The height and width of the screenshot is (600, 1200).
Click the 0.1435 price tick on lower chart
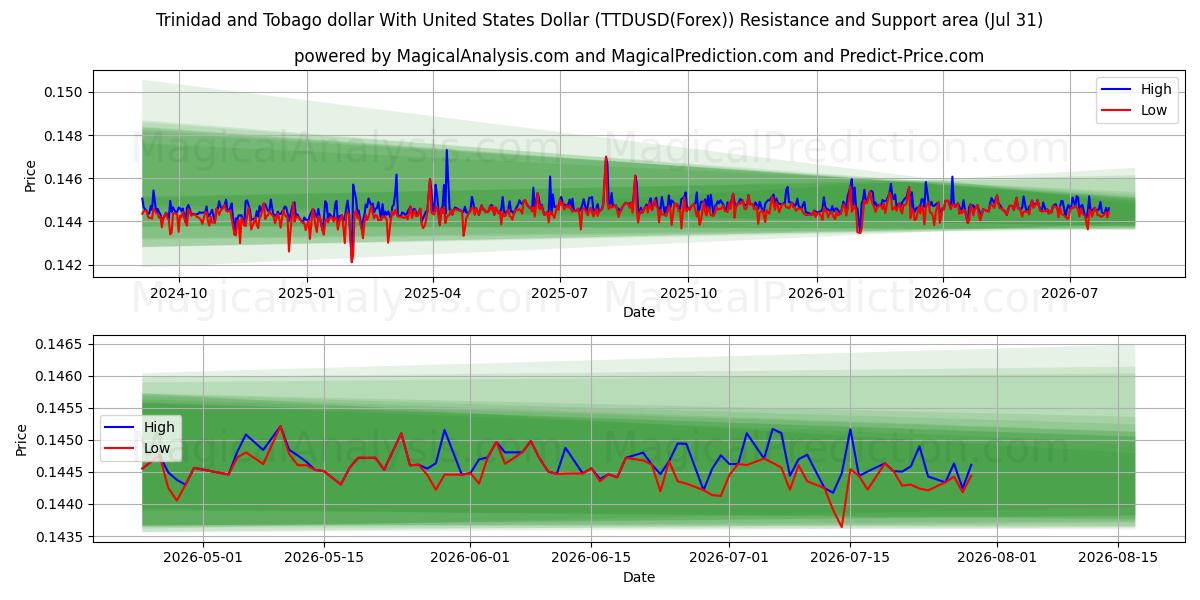tap(60, 536)
